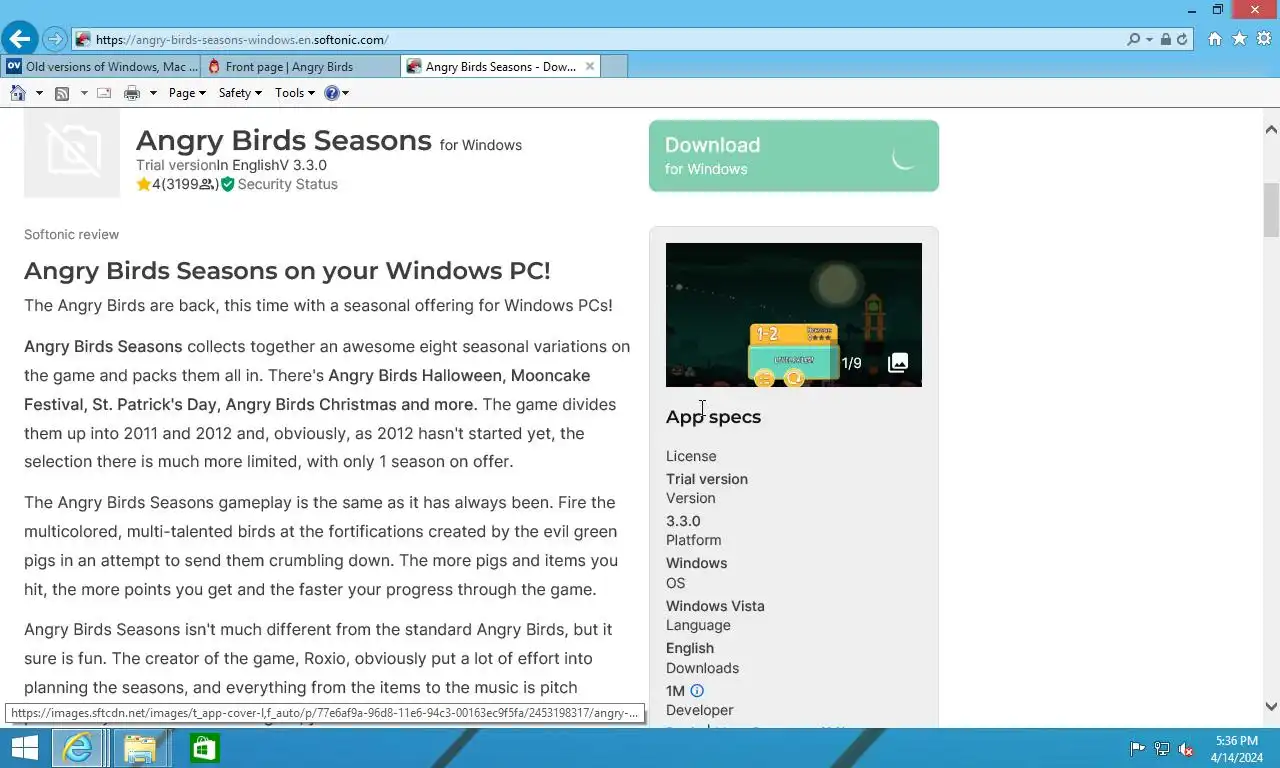
Task: Open File Explorer from the taskbar
Action: pyautogui.click(x=141, y=748)
